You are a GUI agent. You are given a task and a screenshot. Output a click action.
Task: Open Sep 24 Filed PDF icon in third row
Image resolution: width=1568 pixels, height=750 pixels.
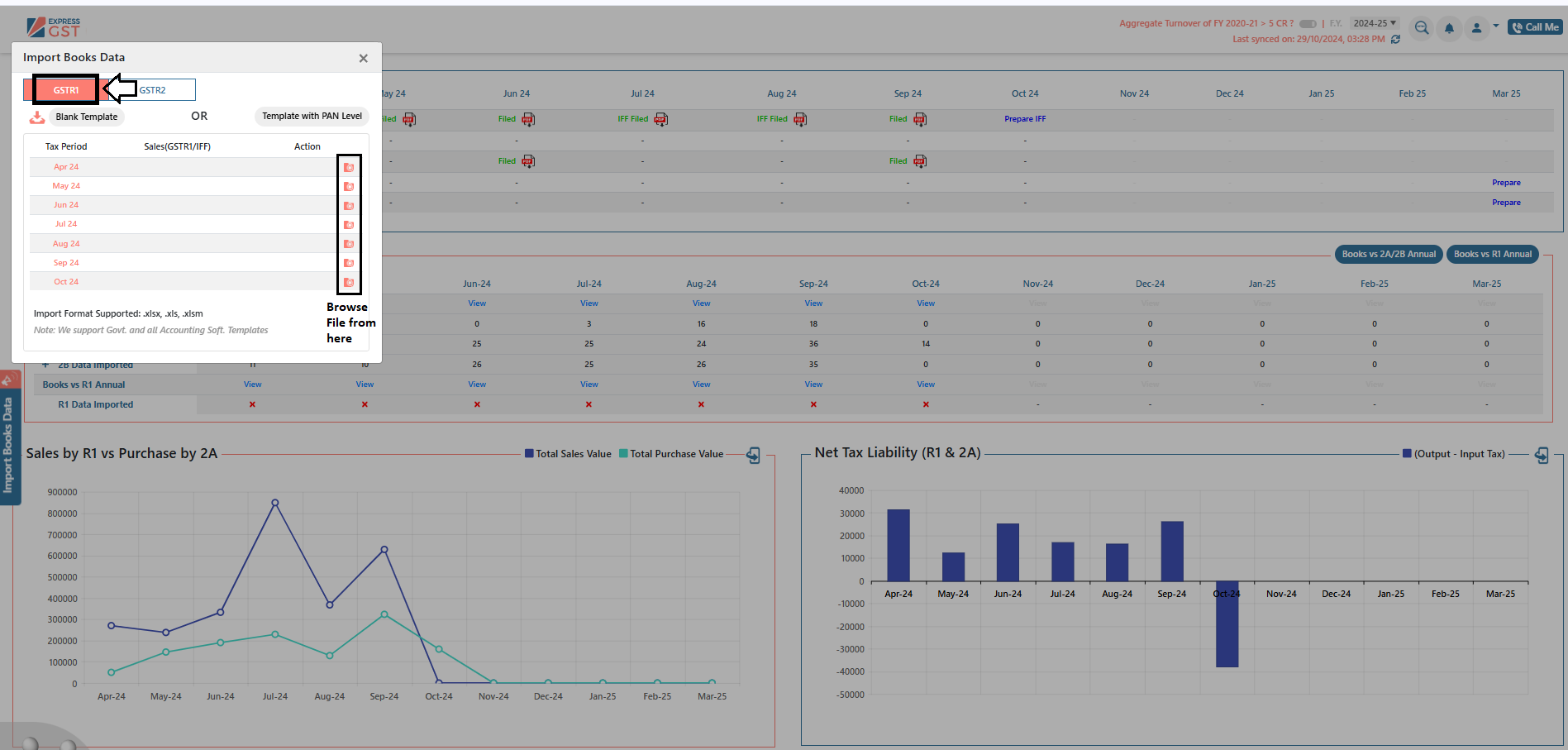(x=920, y=161)
